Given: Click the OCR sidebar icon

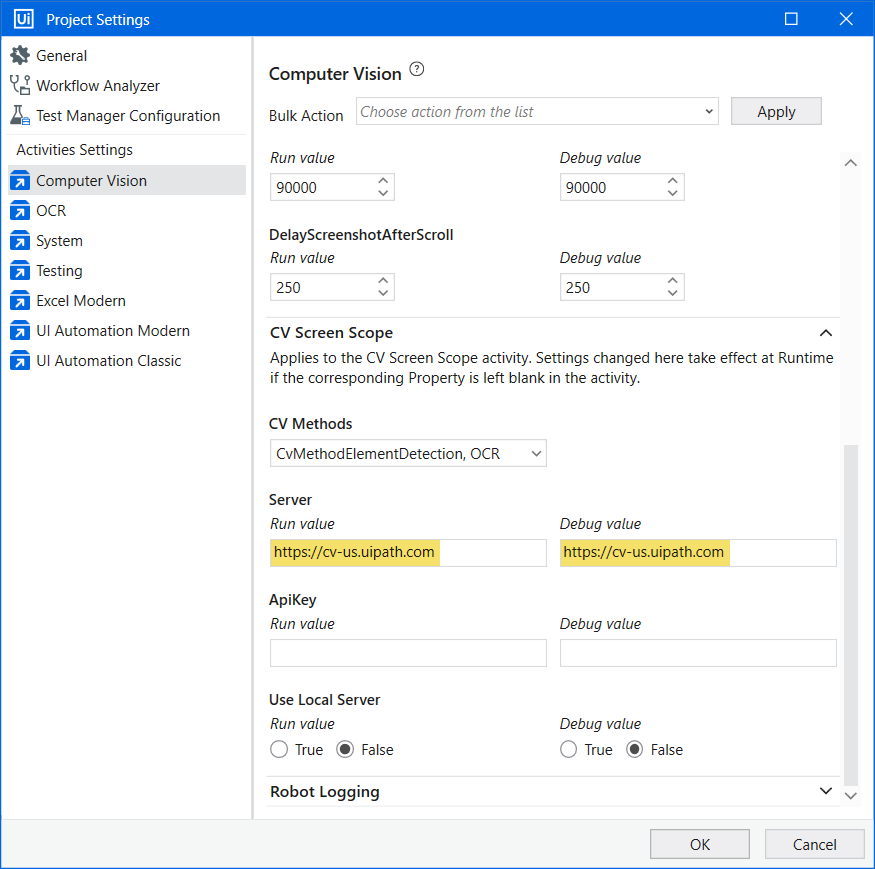Looking at the screenshot, I should point(20,210).
